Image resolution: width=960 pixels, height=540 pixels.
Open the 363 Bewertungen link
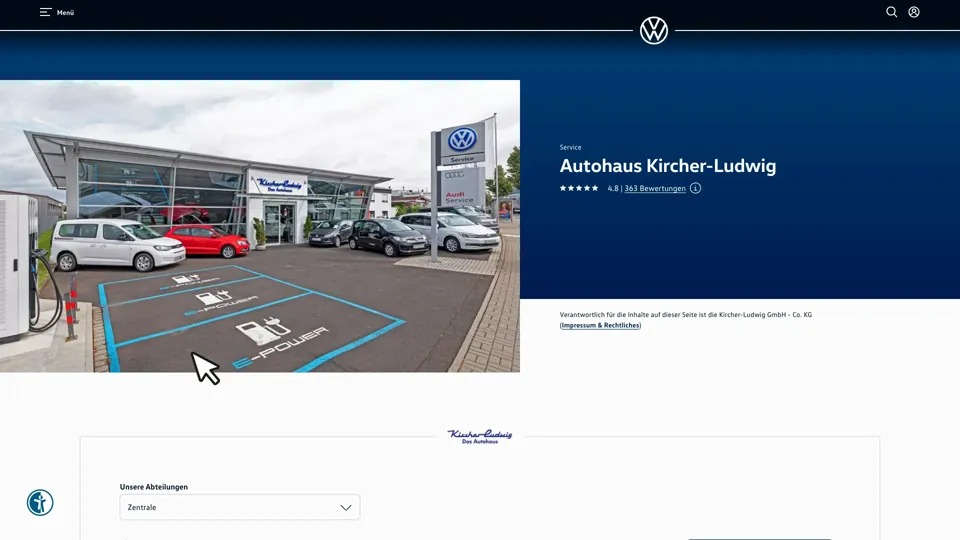click(655, 189)
